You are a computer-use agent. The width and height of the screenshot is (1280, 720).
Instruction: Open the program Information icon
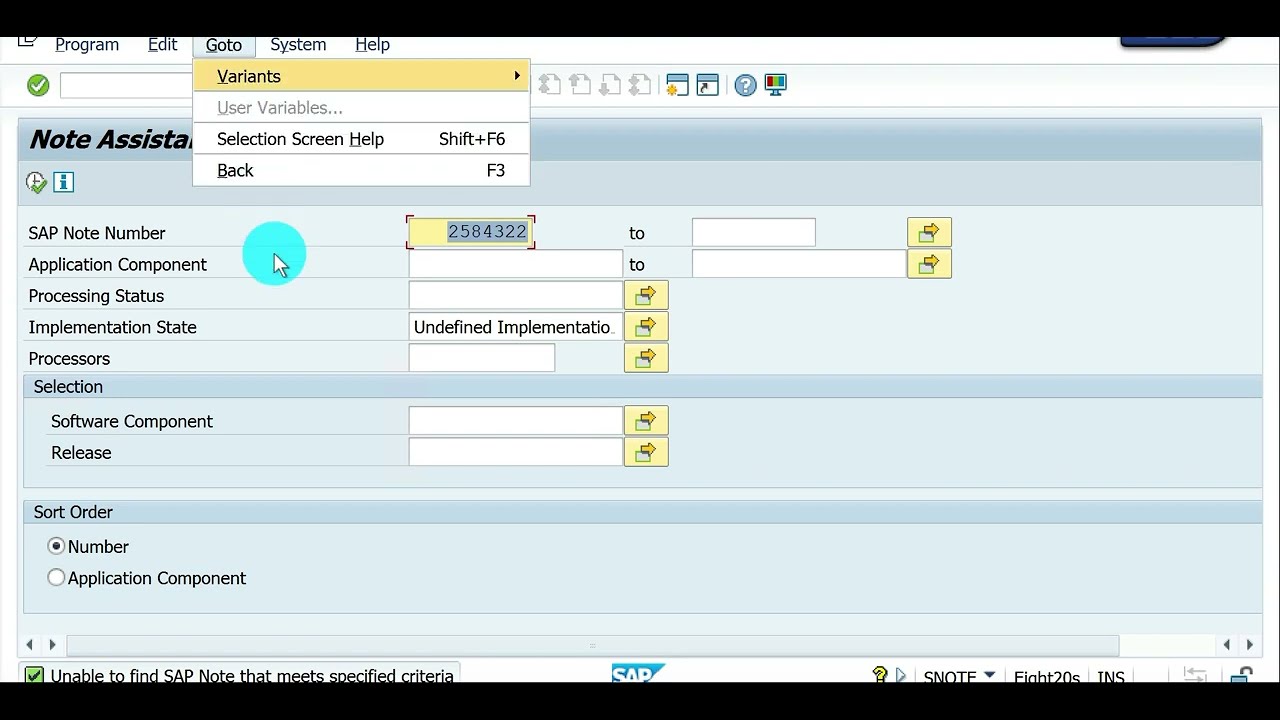[x=63, y=182]
